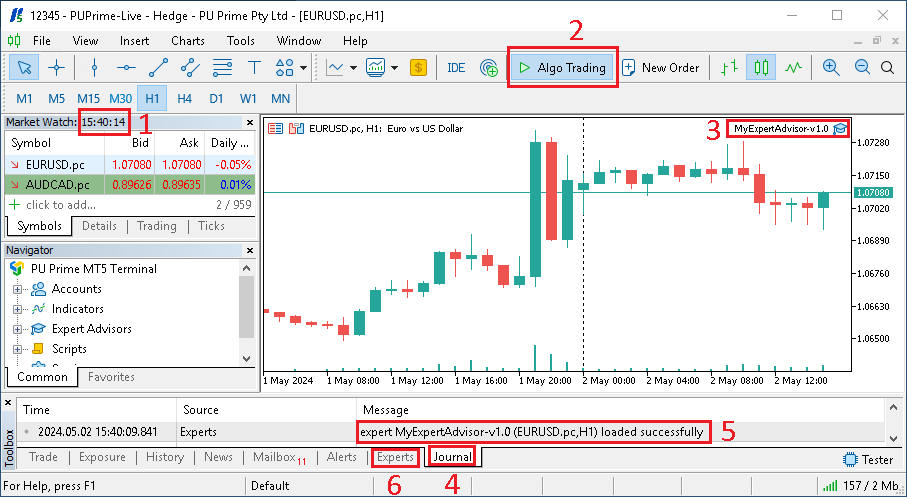Activate the crosshair tool

coord(57,68)
